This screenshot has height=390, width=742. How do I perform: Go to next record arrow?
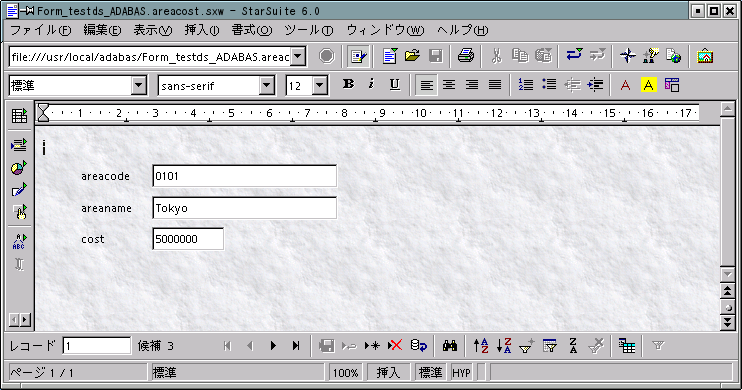(273, 346)
